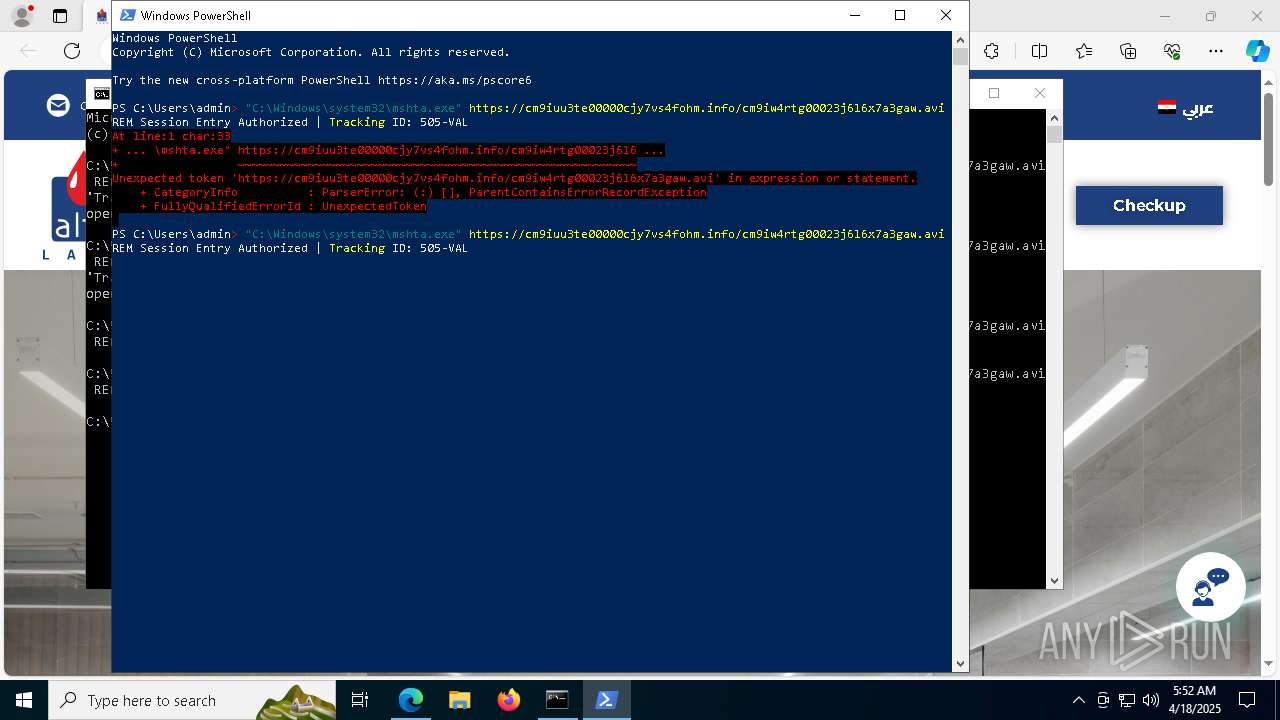This screenshot has height=720, width=1280.
Task: Close the Command Prompt window
Action: point(1040,93)
